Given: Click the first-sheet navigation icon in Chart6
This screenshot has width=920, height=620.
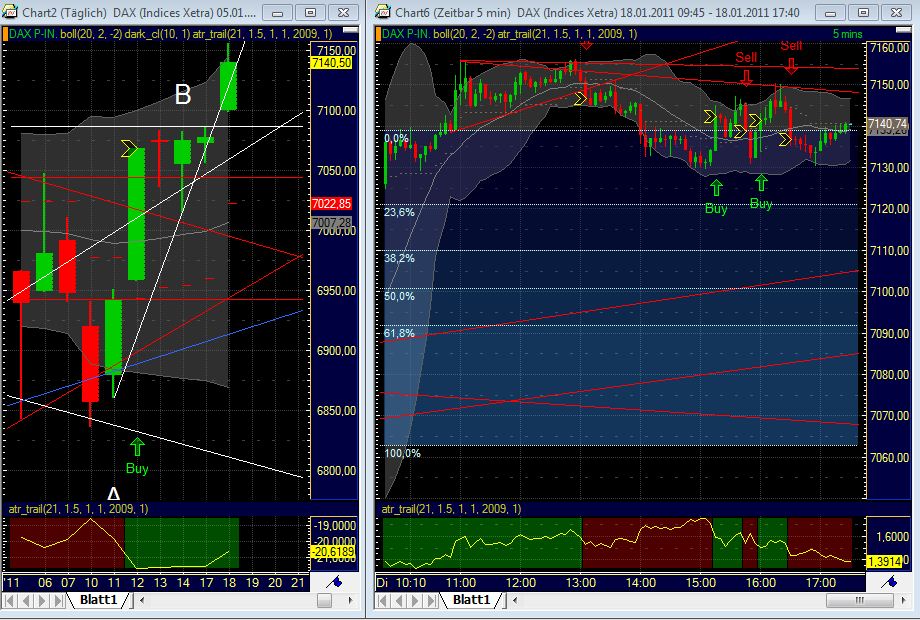Looking at the screenshot, I should click(x=384, y=602).
